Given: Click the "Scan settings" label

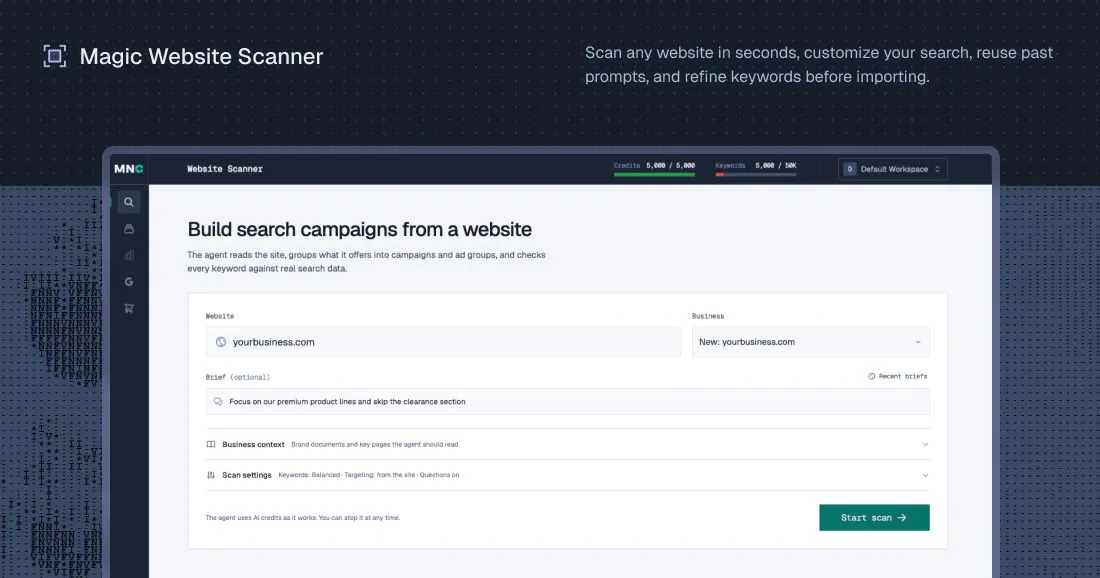Looking at the screenshot, I should (247, 475).
